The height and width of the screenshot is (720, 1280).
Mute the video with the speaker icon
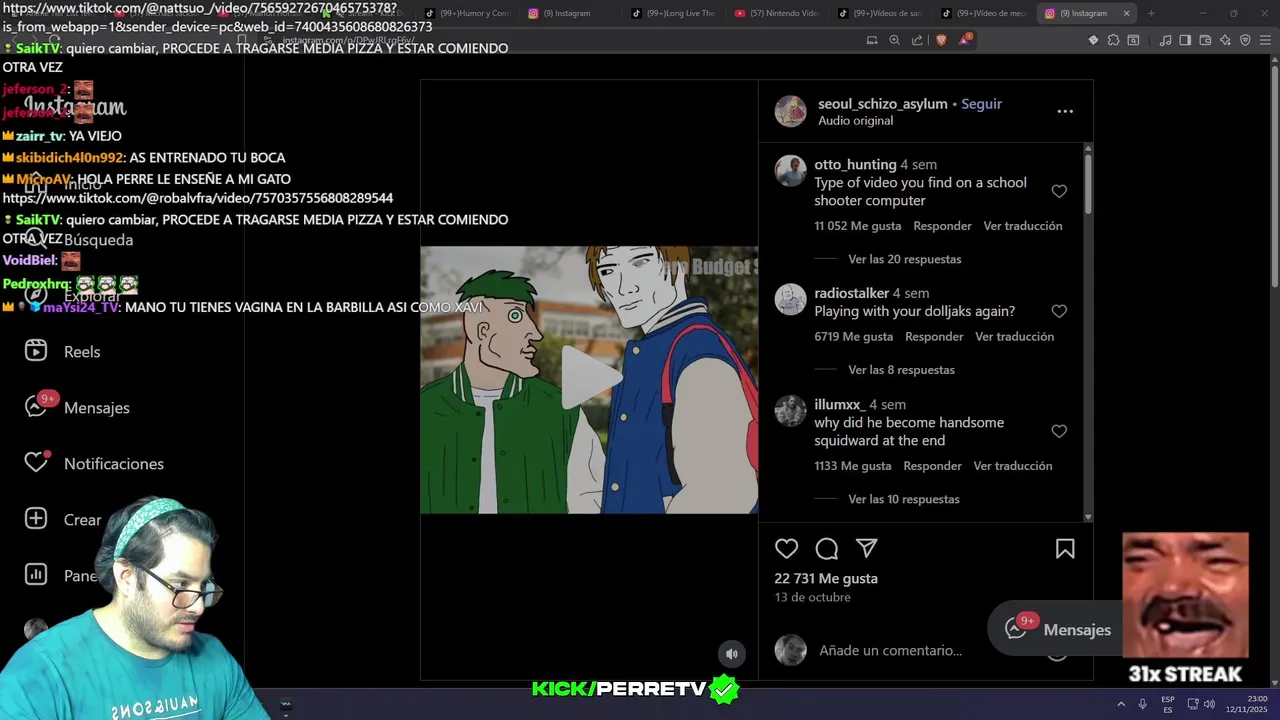tap(732, 654)
